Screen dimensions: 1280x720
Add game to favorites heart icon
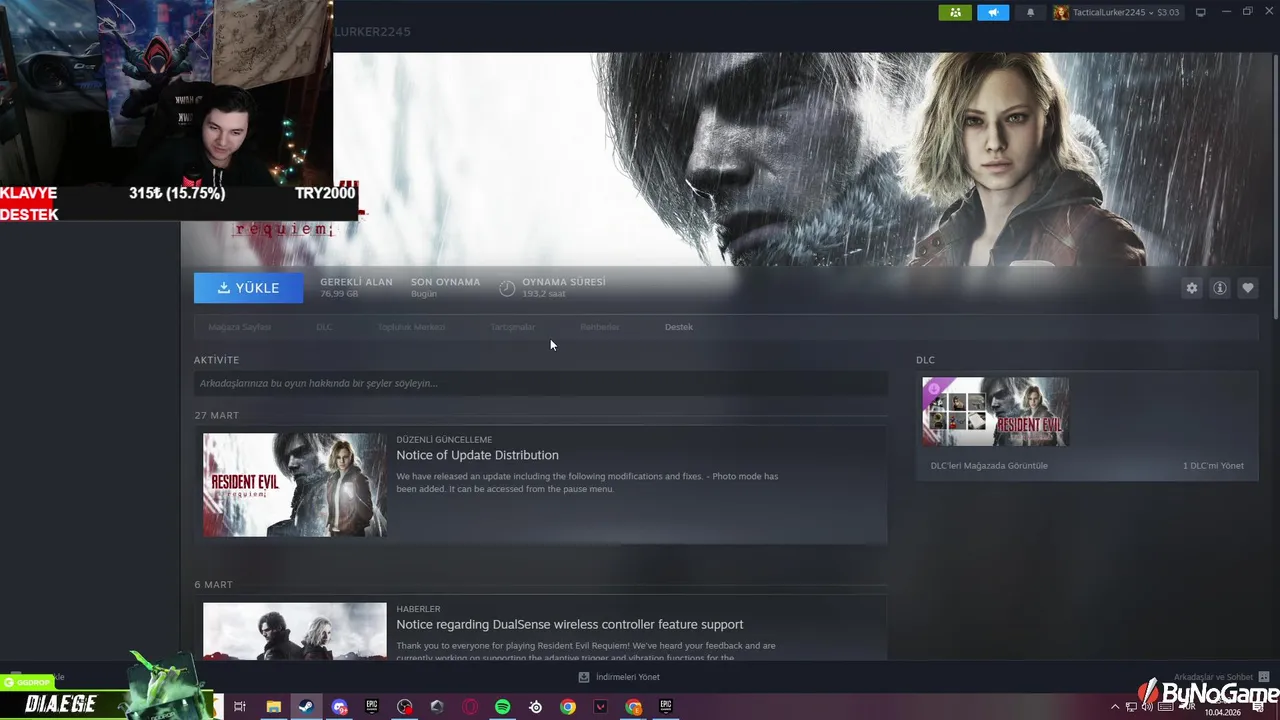pos(1247,288)
